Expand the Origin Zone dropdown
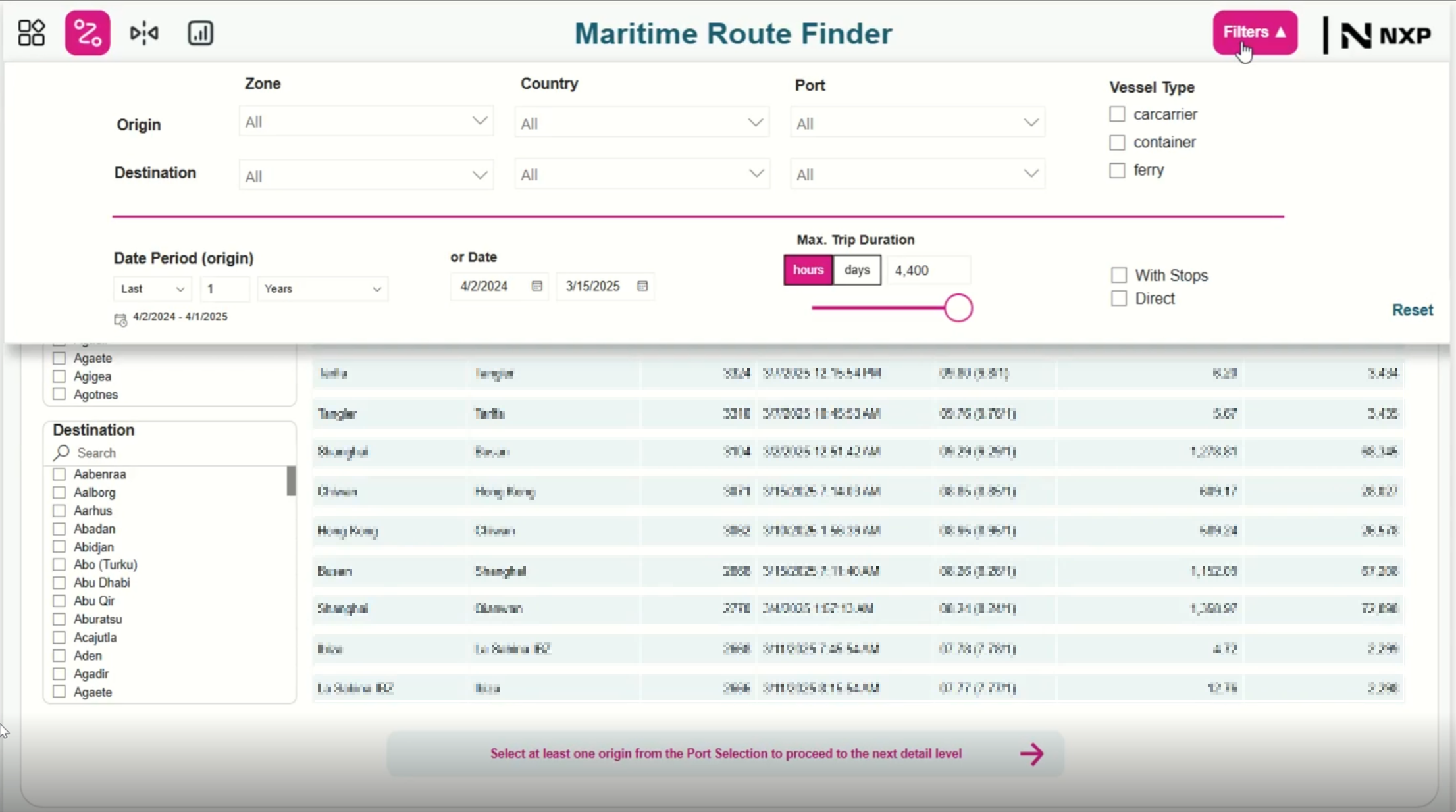Screen dimensions: 1456x812 (x=366, y=122)
